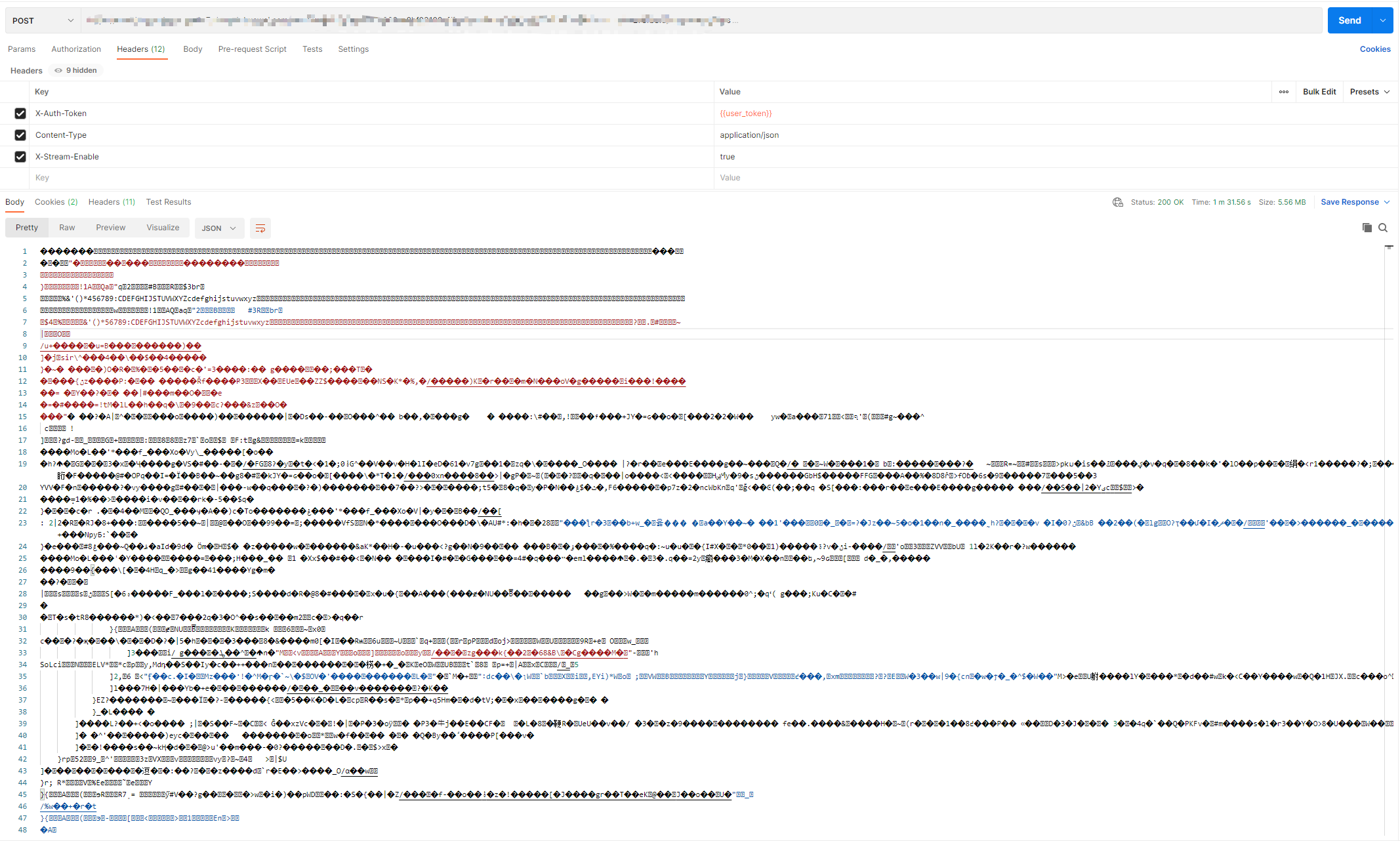
Task: Open the Presets dropdown
Action: (x=1370, y=92)
